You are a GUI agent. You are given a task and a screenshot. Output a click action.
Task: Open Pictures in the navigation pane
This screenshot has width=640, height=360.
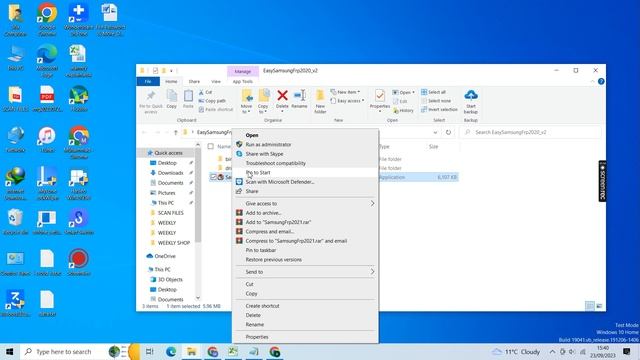pyautogui.click(x=166, y=193)
